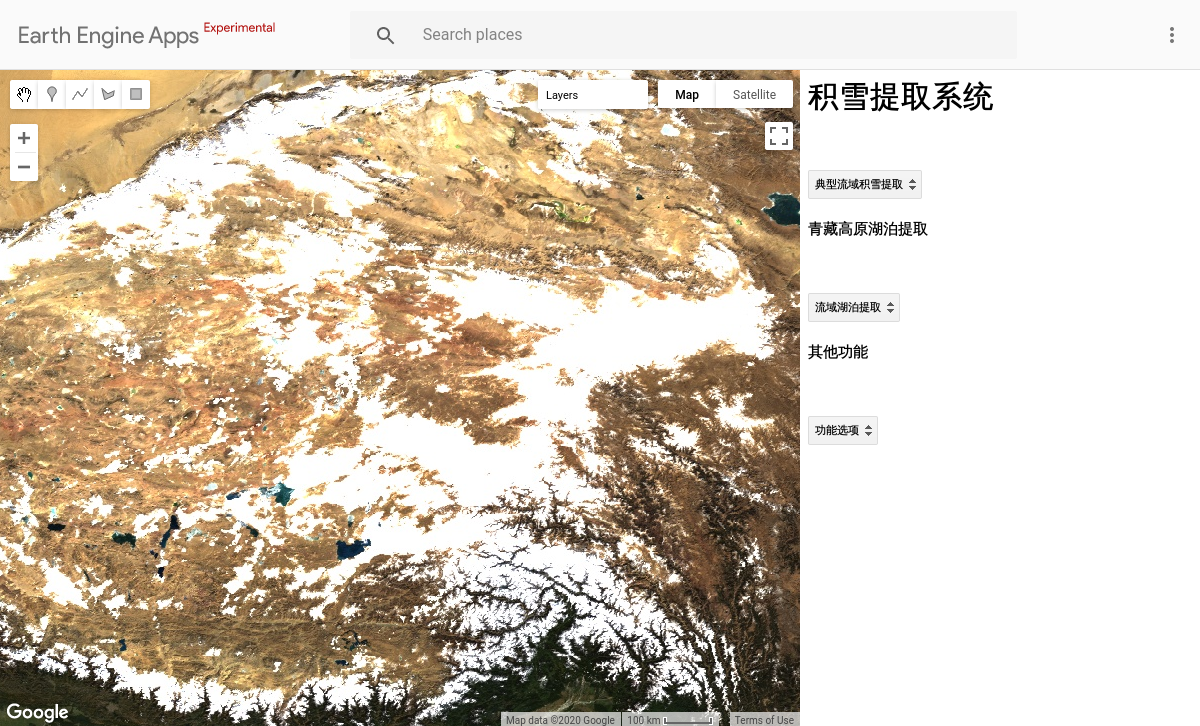Switch to Satellite view
The image size is (1200, 726).
tap(754, 94)
